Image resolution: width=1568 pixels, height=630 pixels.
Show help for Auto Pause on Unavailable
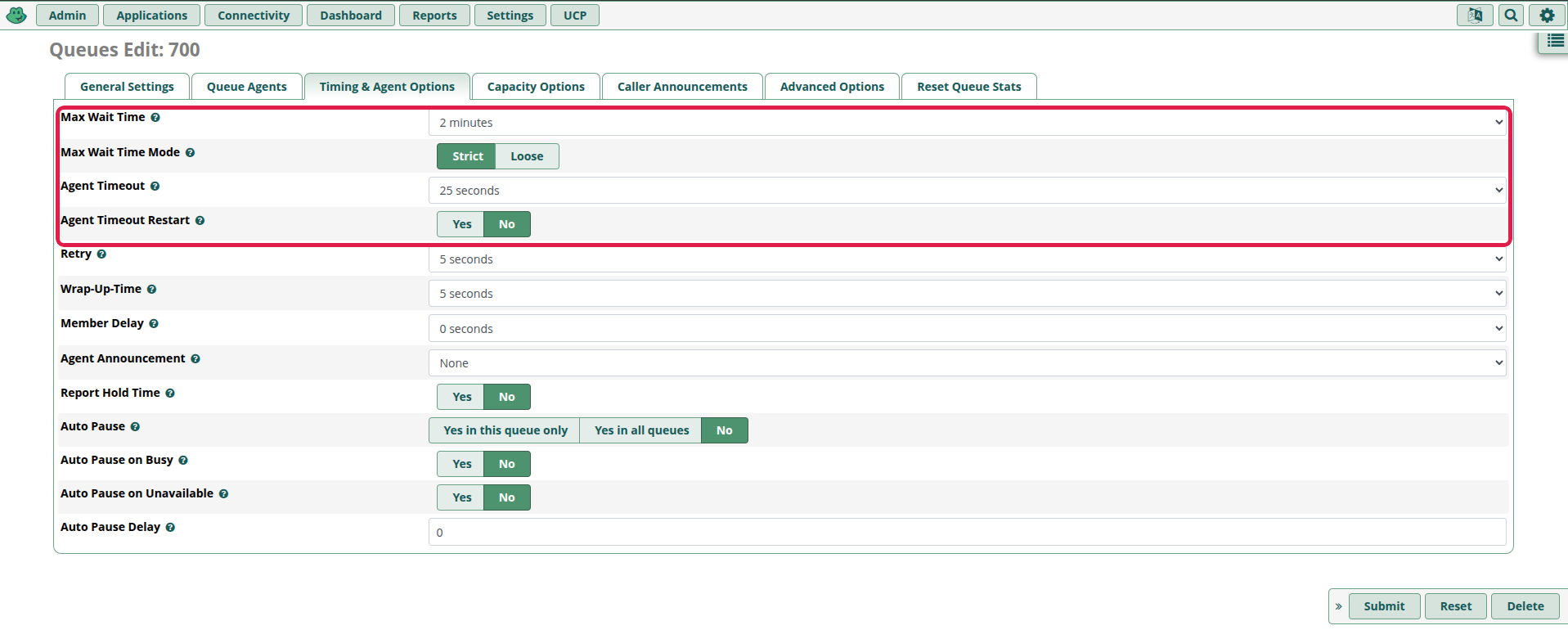pyautogui.click(x=223, y=494)
